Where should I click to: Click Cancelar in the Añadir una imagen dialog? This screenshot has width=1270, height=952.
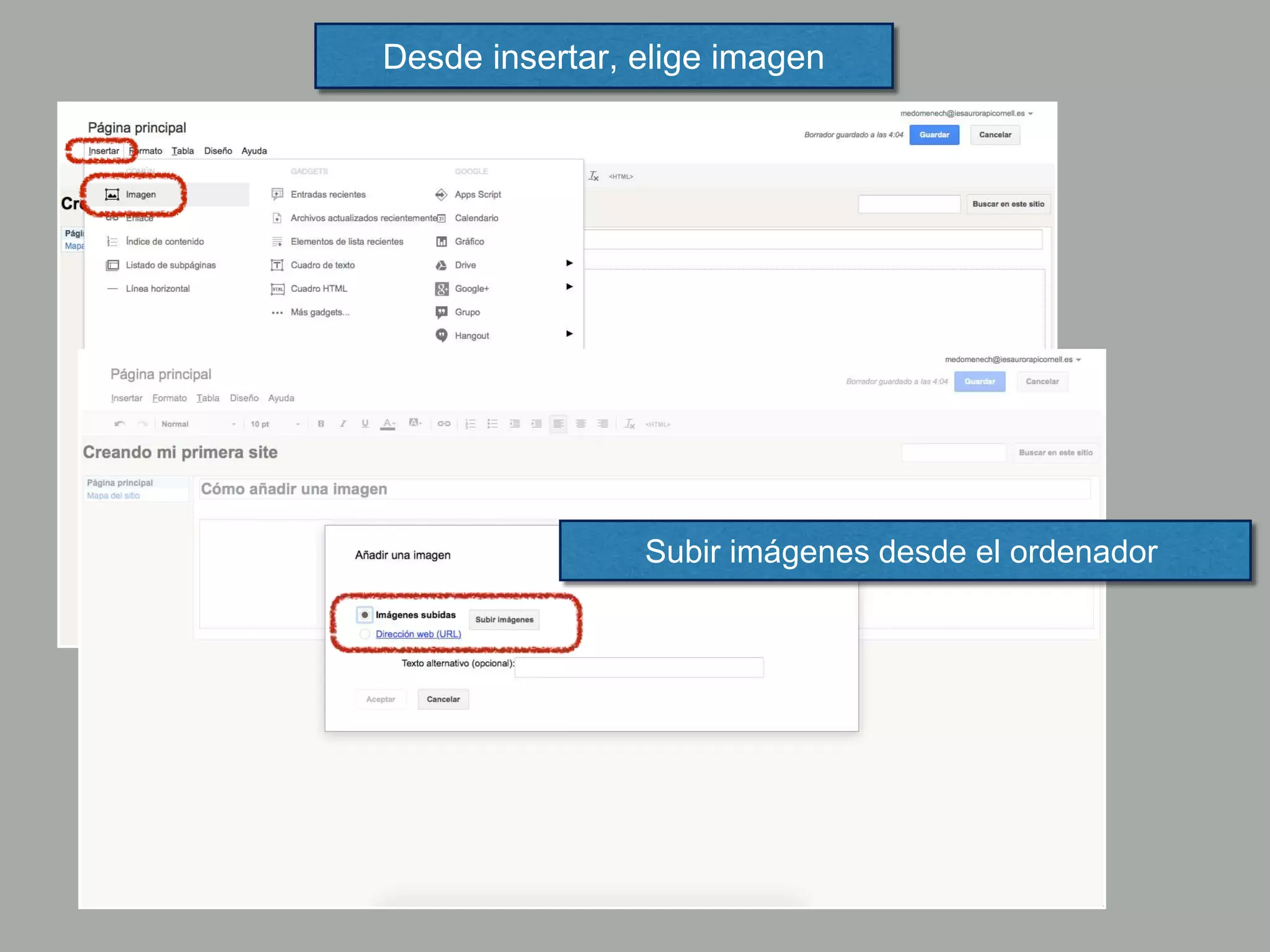(443, 699)
